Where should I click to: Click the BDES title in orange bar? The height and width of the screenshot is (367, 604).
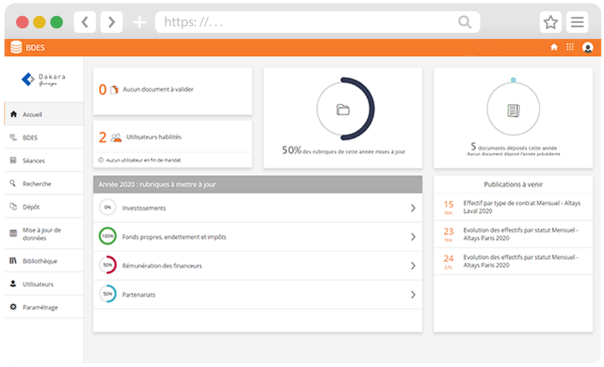pos(35,47)
